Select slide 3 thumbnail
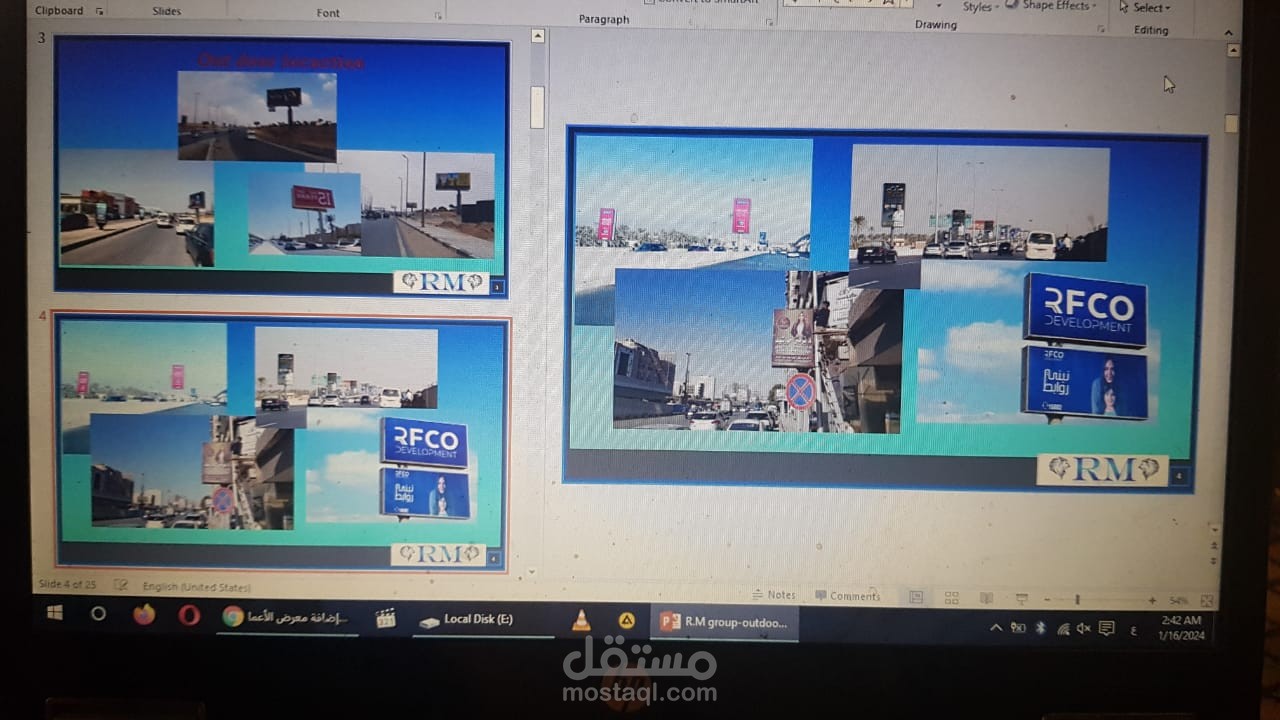This screenshot has width=1280, height=720. pyautogui.click(x=282, y=167)
